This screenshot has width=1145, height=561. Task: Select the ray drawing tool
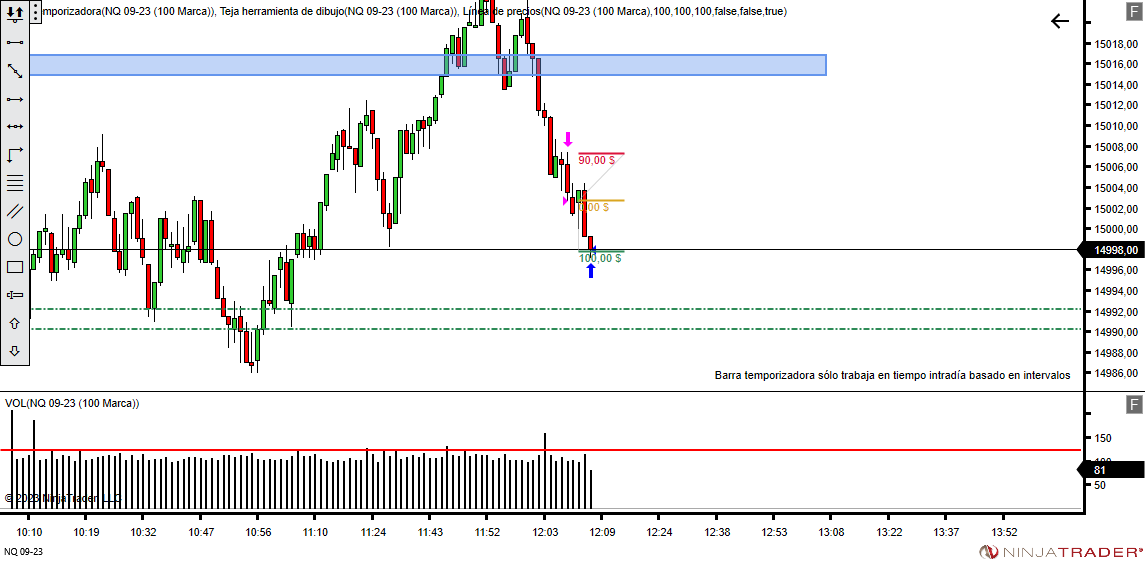tap(15, 99)
